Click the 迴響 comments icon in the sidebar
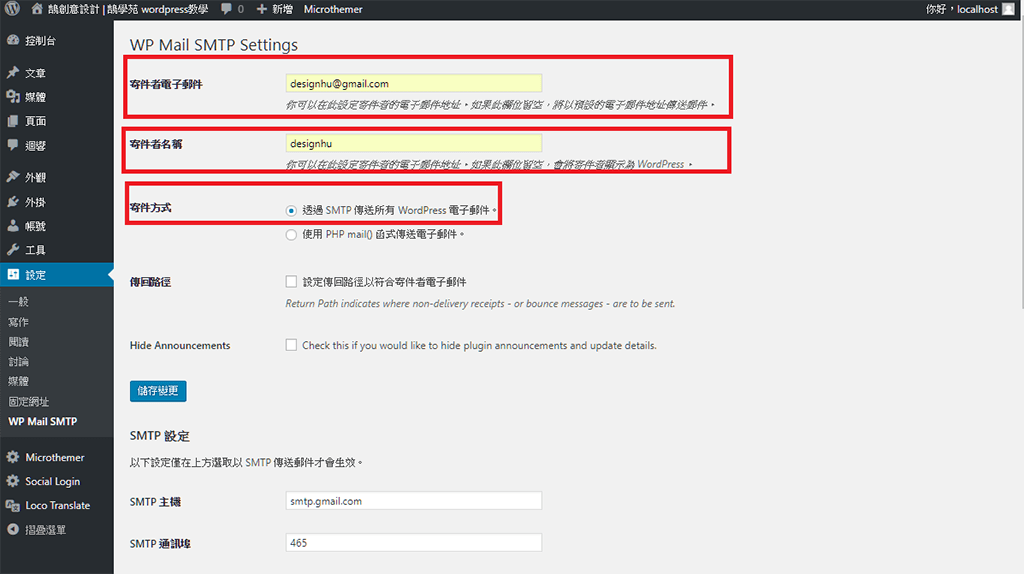The width and height of the screenshot is (1024, 574). pos(13,145)
